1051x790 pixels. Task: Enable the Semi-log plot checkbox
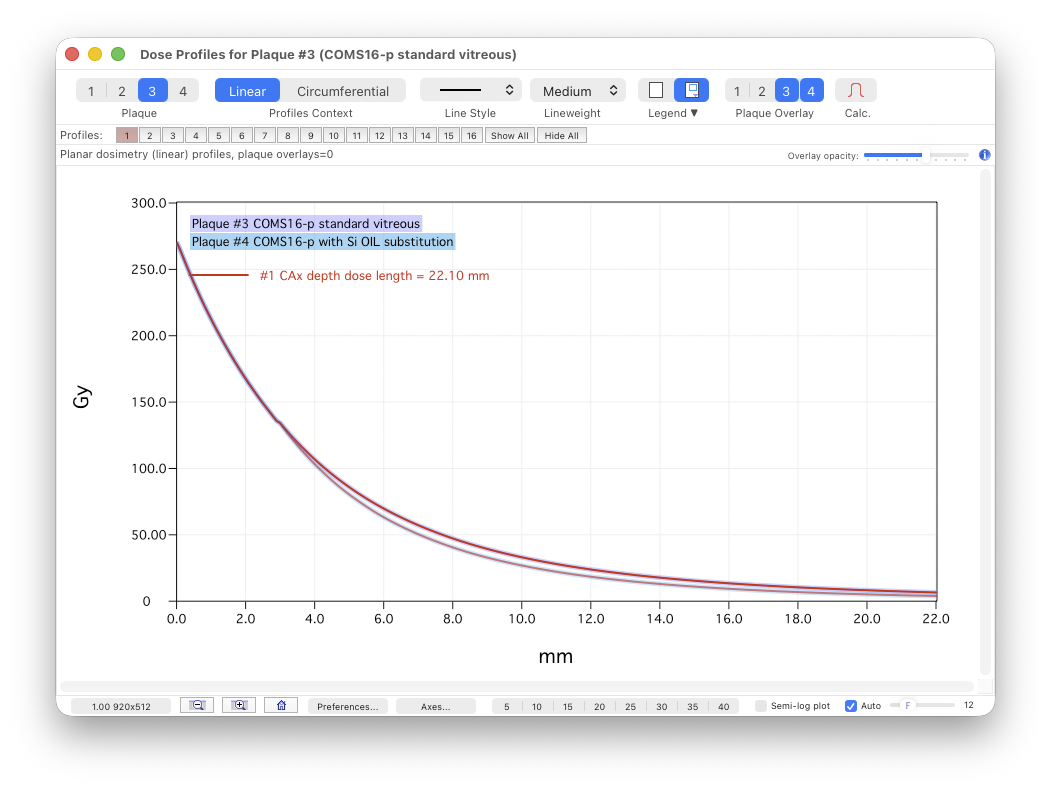coord(761,706)
